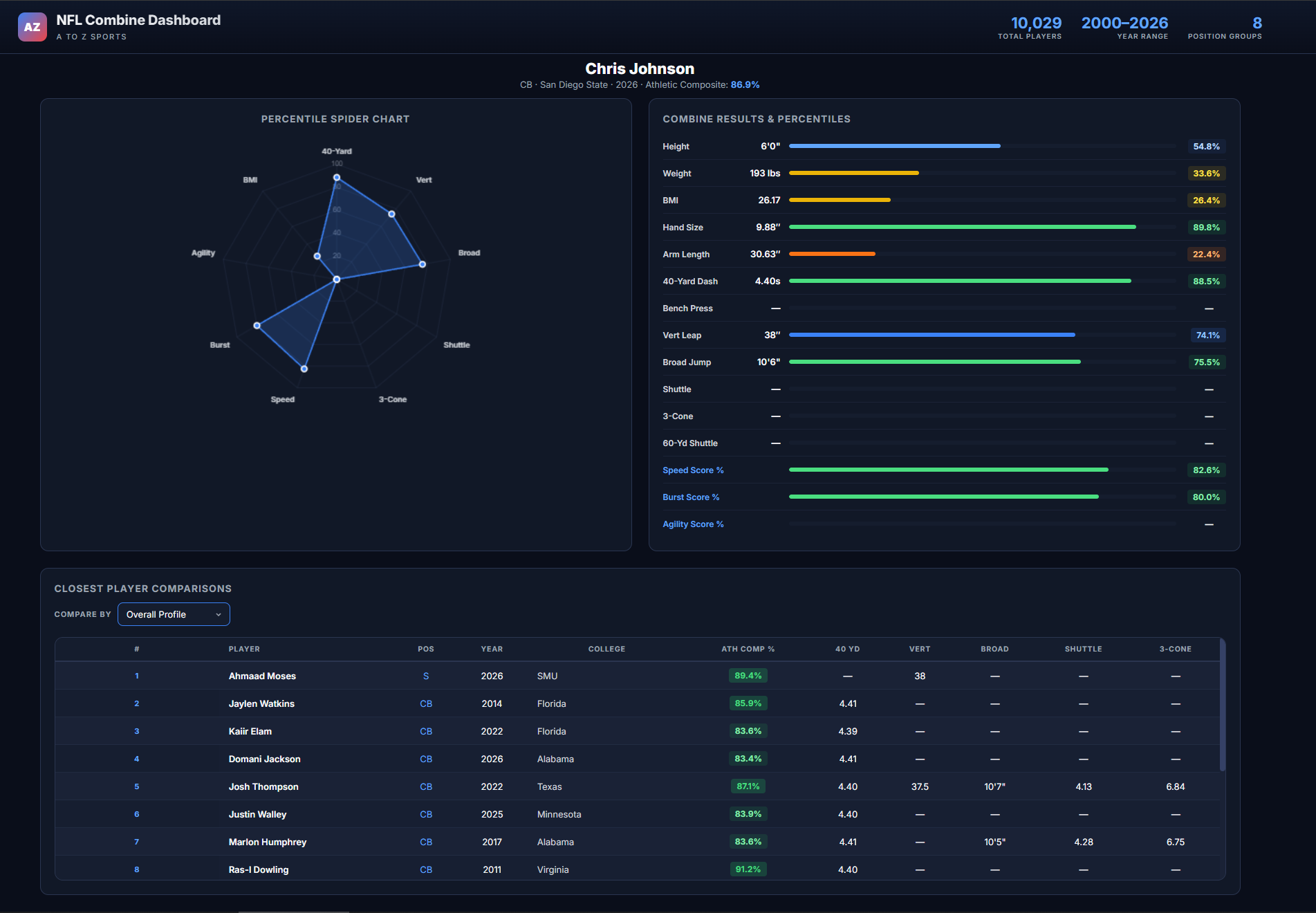1316x913 pixels.
Task: Click the 40-Yard data point on spider chart
Action: pos(337,178)
